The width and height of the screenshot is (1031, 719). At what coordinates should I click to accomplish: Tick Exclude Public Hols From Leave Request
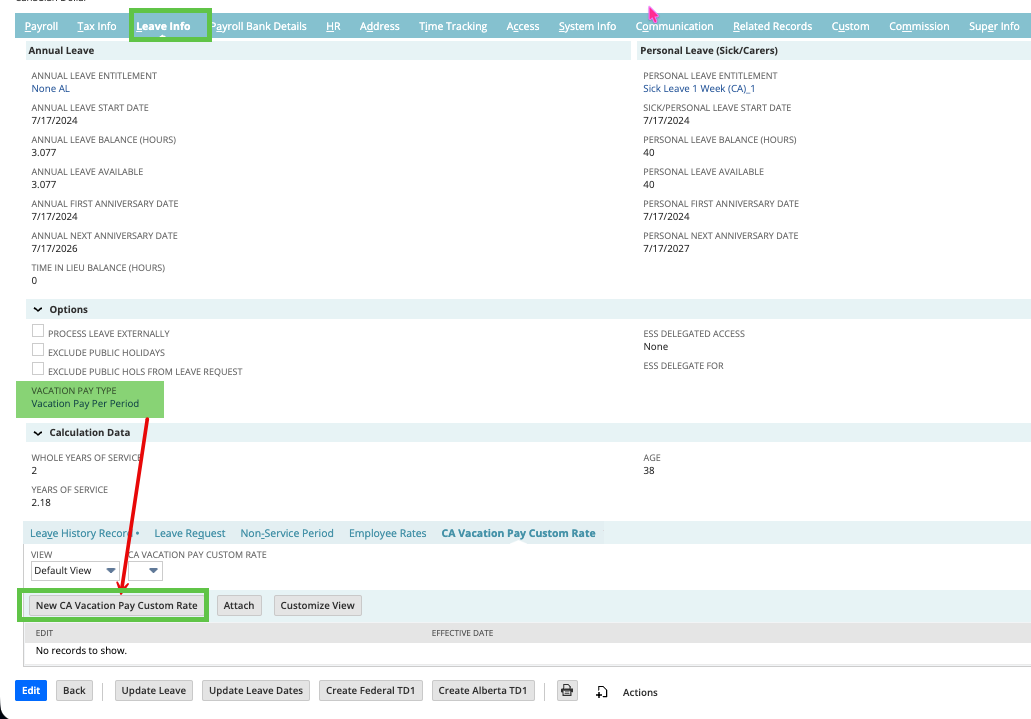click(38, 369)
